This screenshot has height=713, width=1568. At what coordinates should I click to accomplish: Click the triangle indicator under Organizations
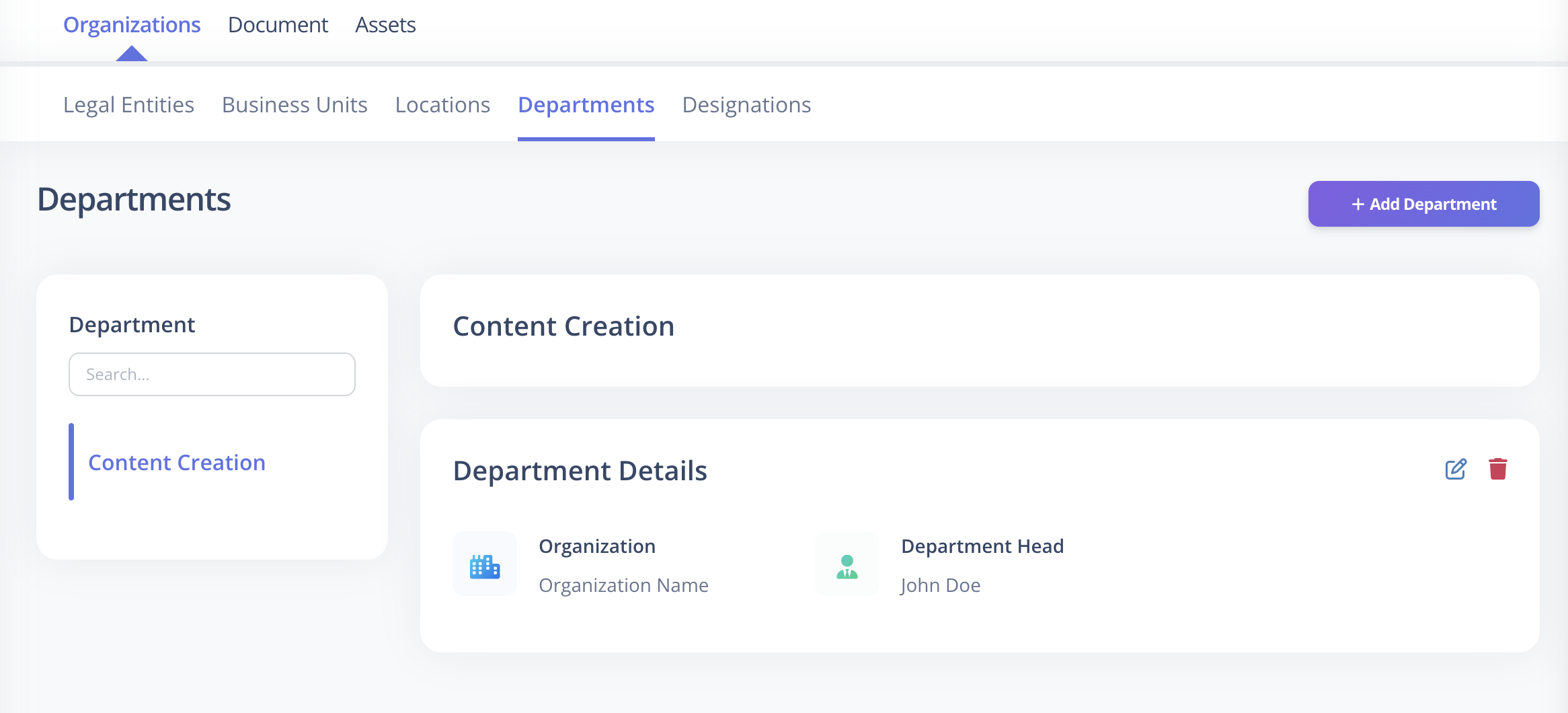(x=132, y=53)
